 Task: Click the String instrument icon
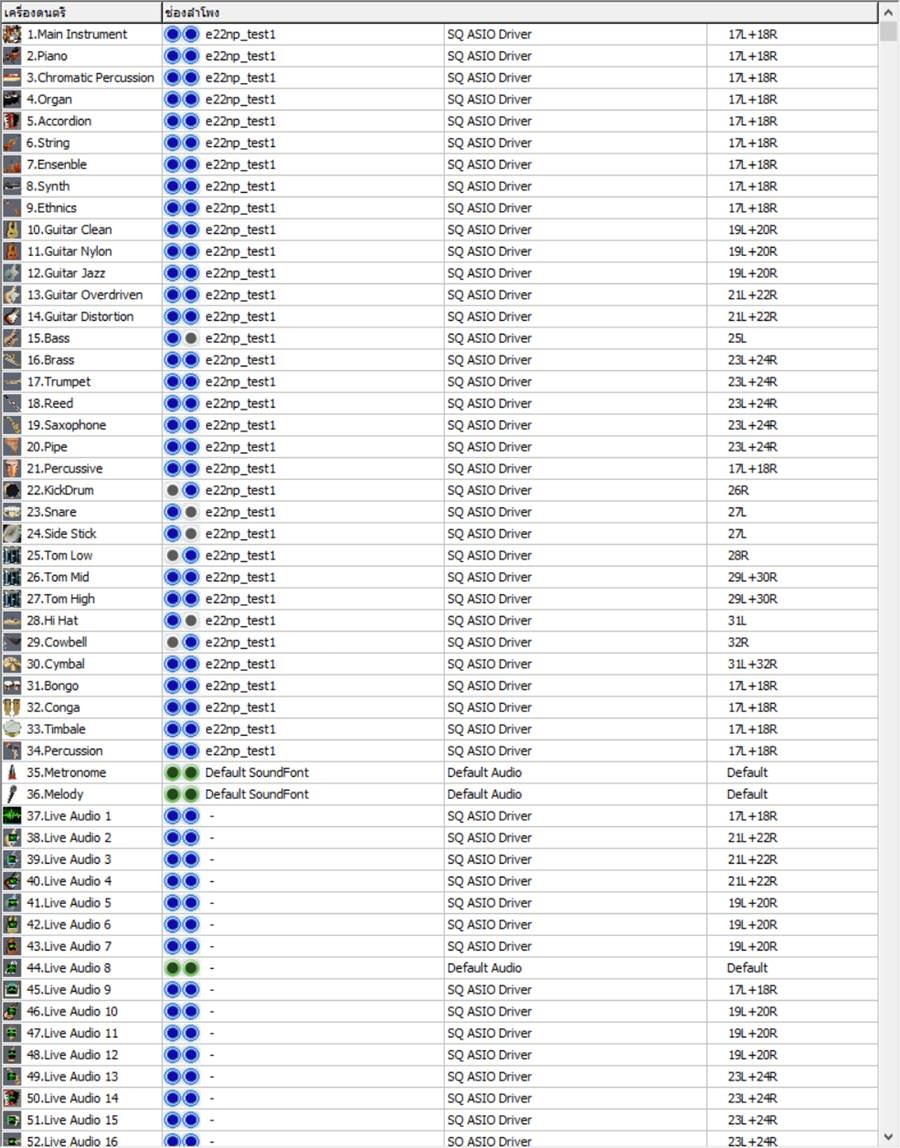coord(12,143)
